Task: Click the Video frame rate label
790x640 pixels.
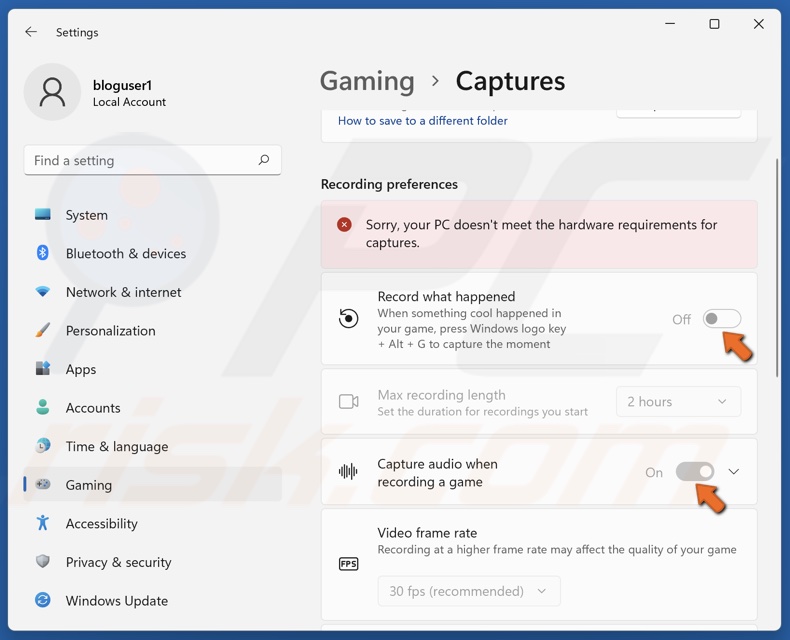Action: point(427,533)
